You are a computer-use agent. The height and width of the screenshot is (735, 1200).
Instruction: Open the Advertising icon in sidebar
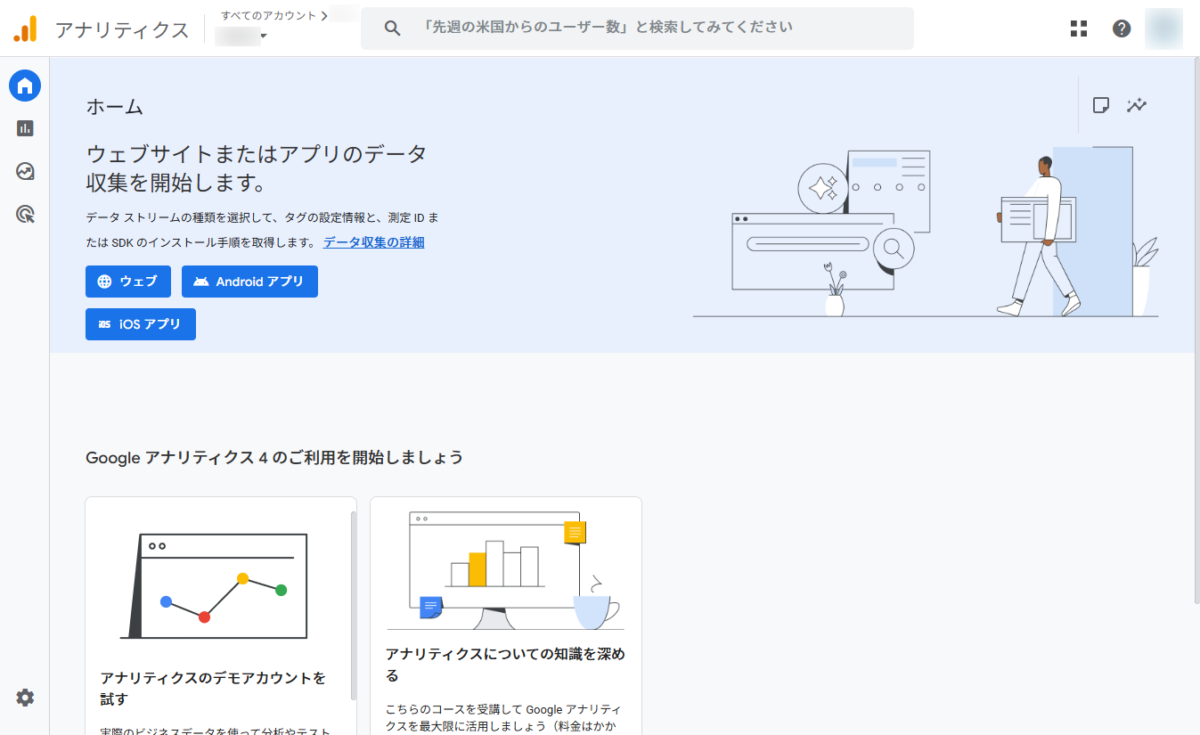pos(25,213)
